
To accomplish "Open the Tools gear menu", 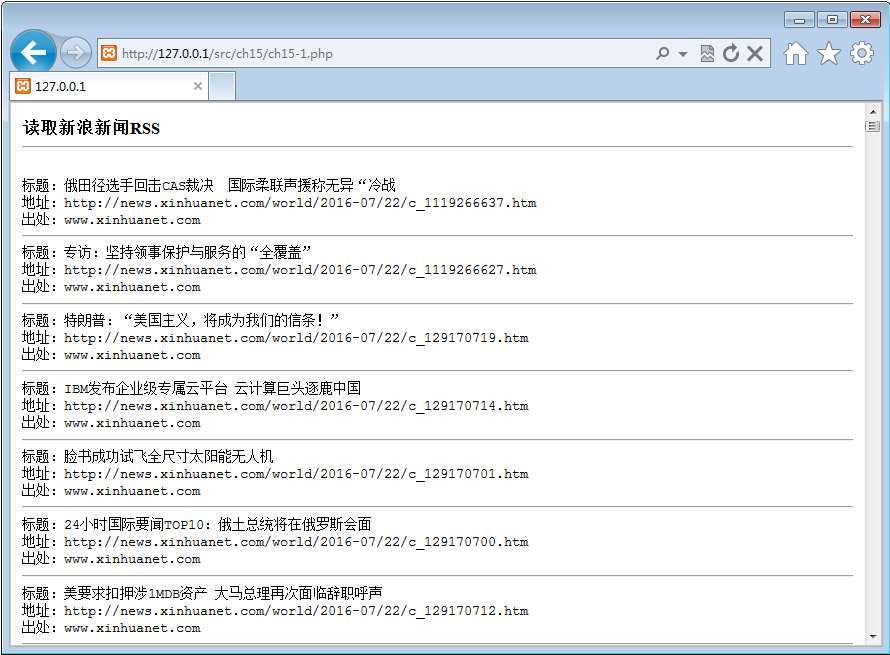I will [x=862, y=53].
